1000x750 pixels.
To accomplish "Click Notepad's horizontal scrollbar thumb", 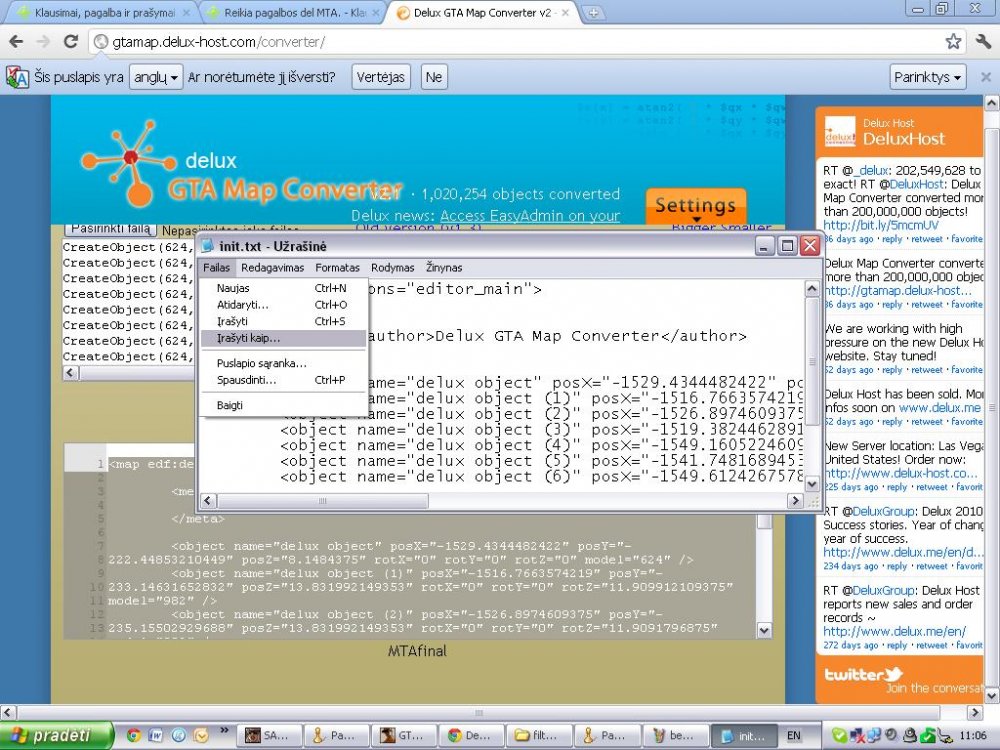I will [x=323, y=501].
